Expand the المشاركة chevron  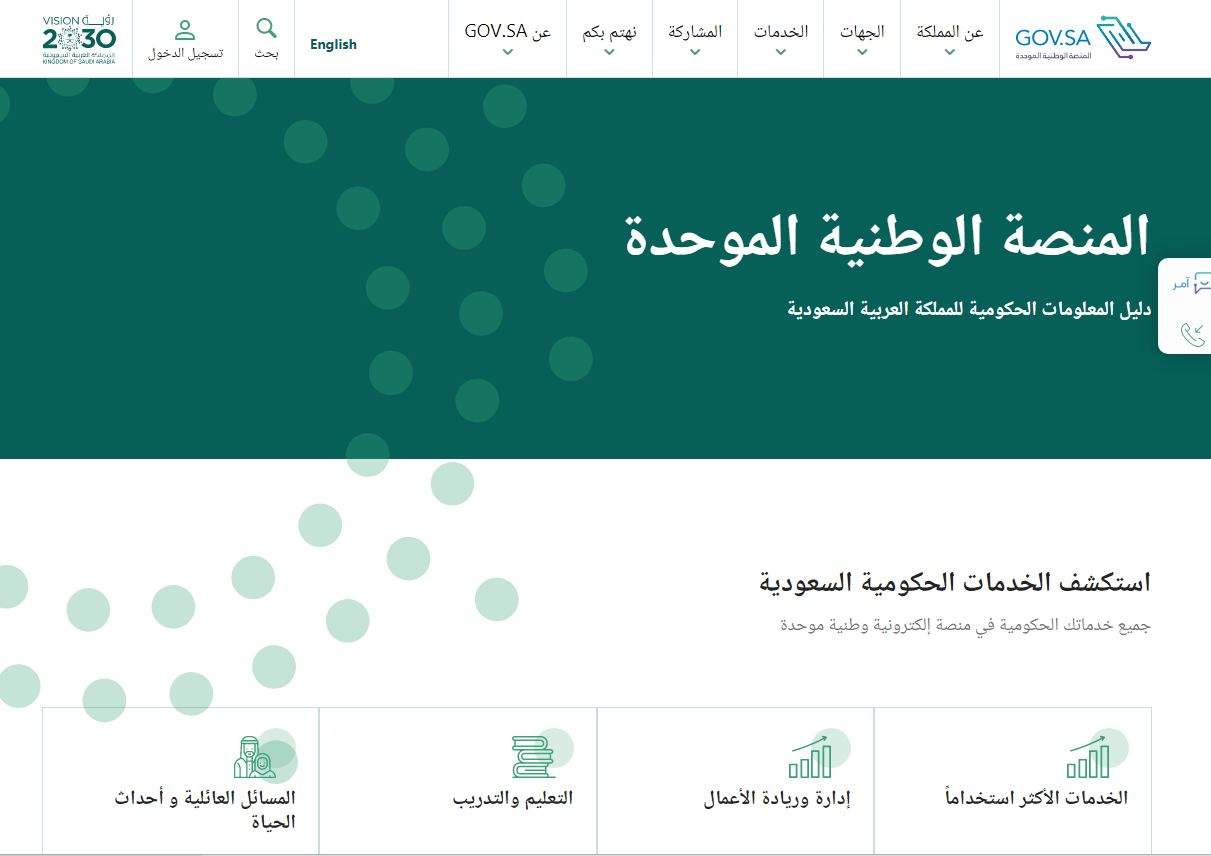695,52
